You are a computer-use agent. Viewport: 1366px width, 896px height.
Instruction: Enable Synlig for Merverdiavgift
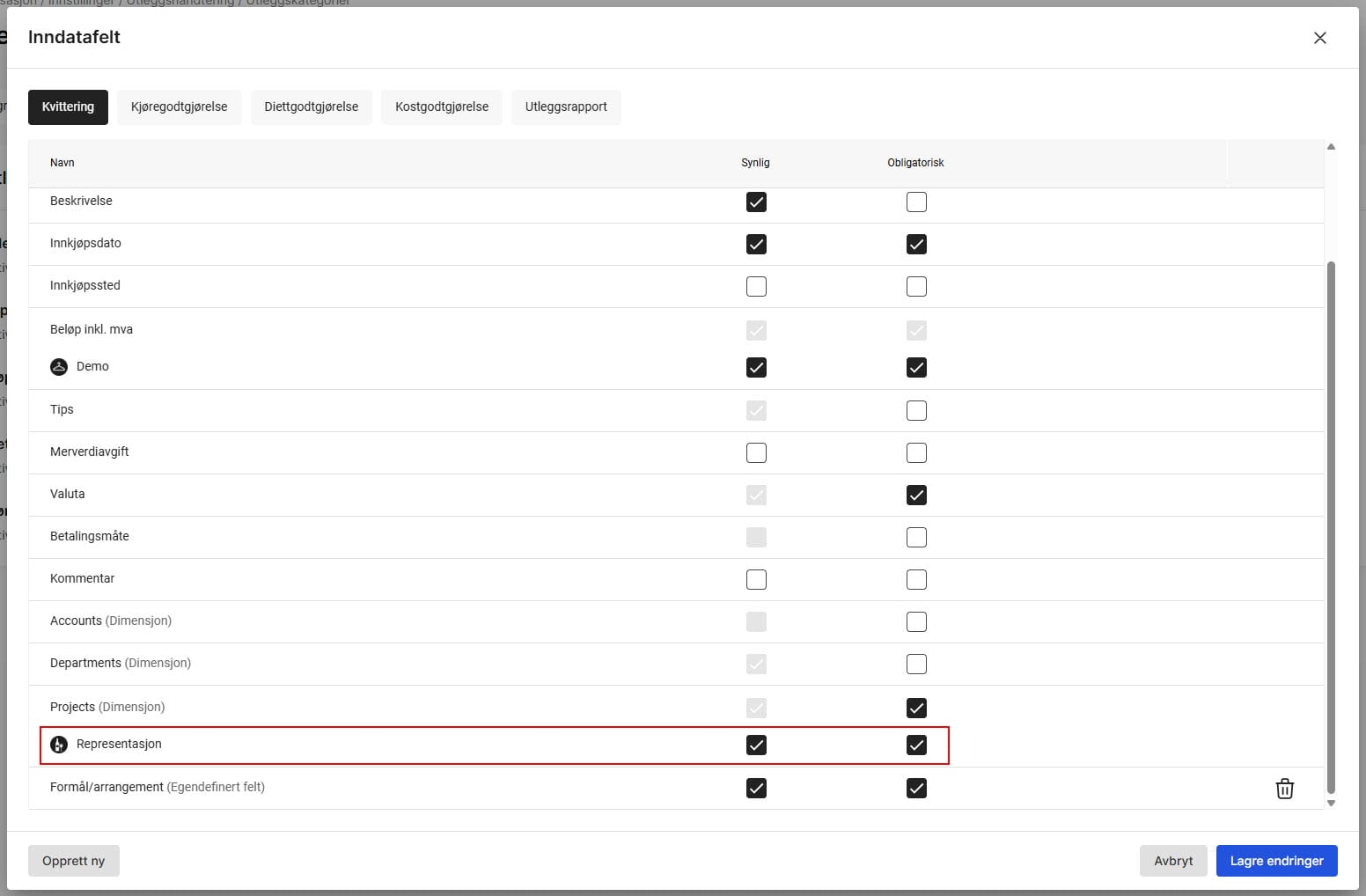pos(756,453)
